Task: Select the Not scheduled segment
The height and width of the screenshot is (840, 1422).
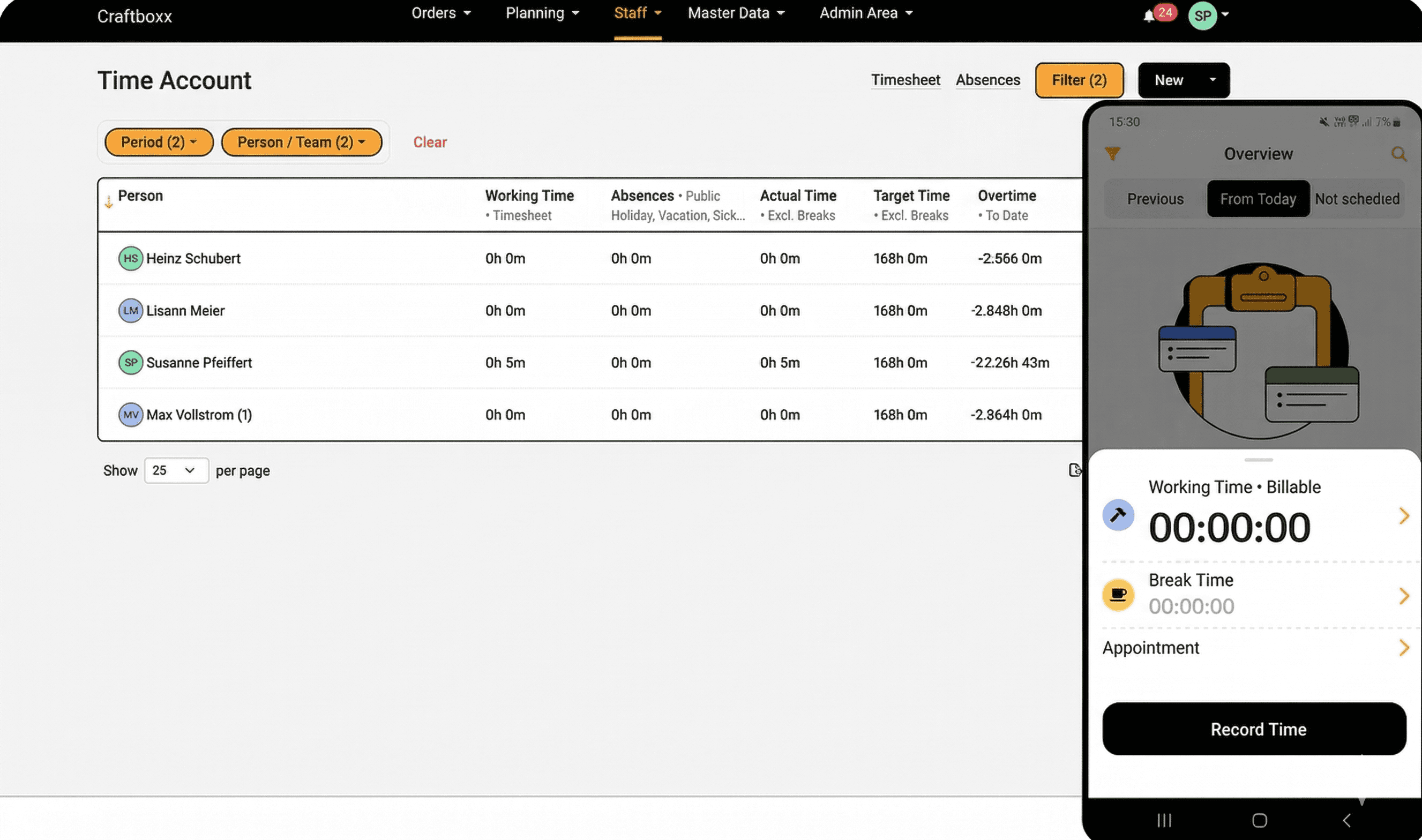Action: [x=1357, y=199]
